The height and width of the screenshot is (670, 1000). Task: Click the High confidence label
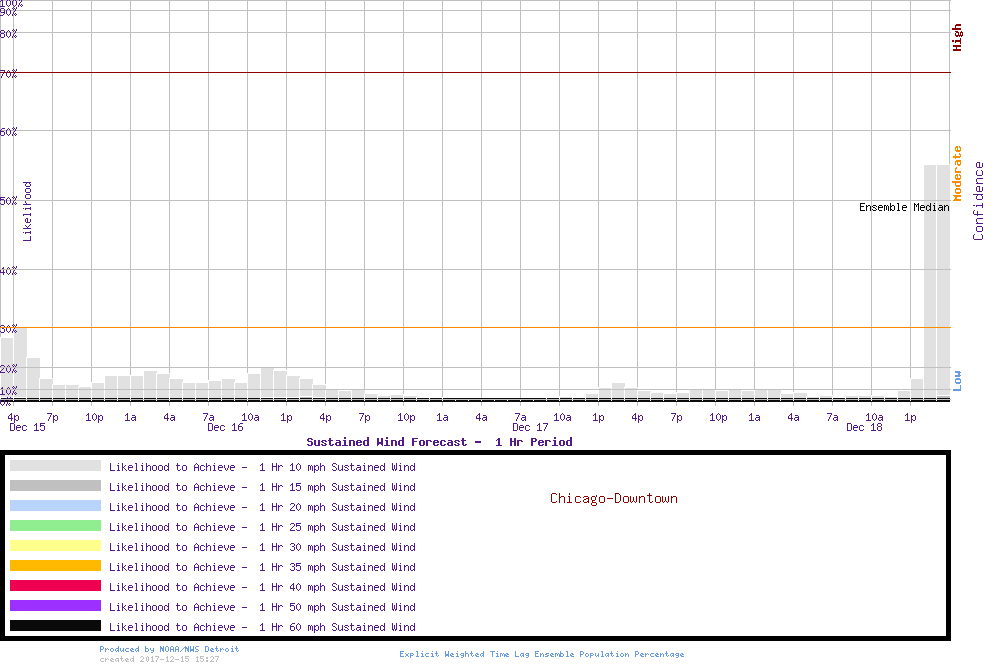(957, 38)
